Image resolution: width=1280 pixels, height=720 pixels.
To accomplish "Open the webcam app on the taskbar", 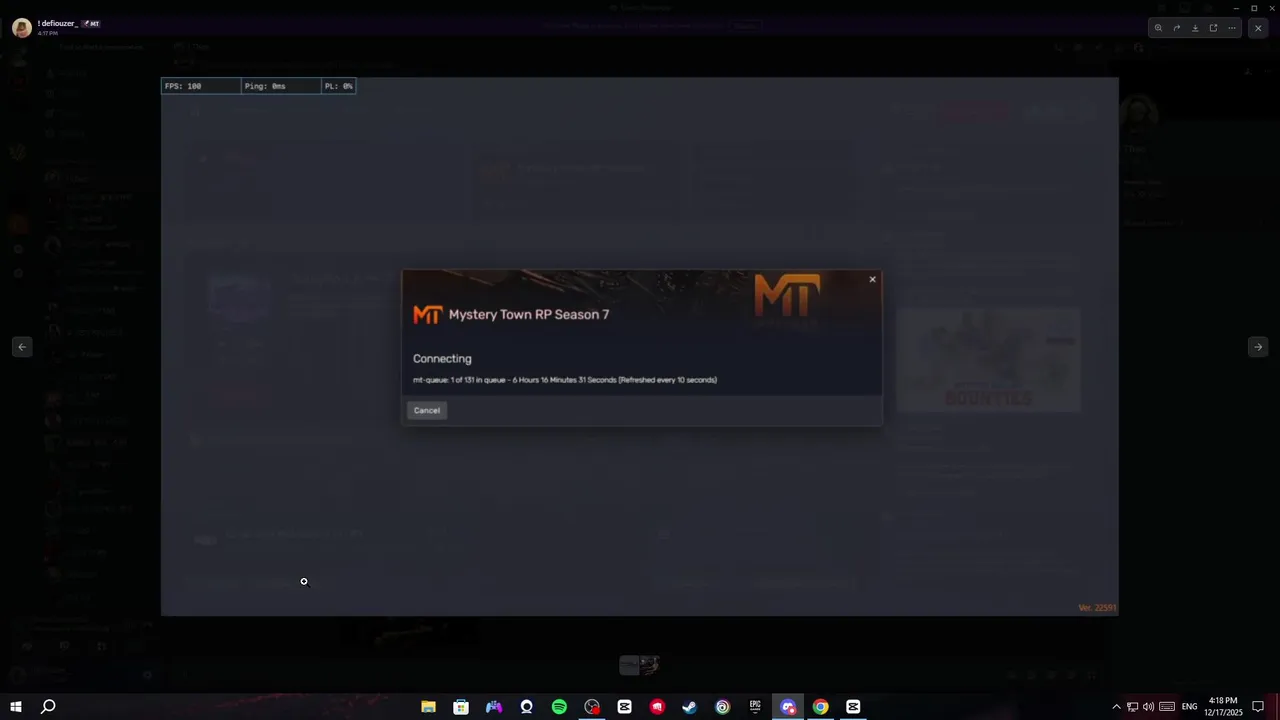I will point(526,707).
